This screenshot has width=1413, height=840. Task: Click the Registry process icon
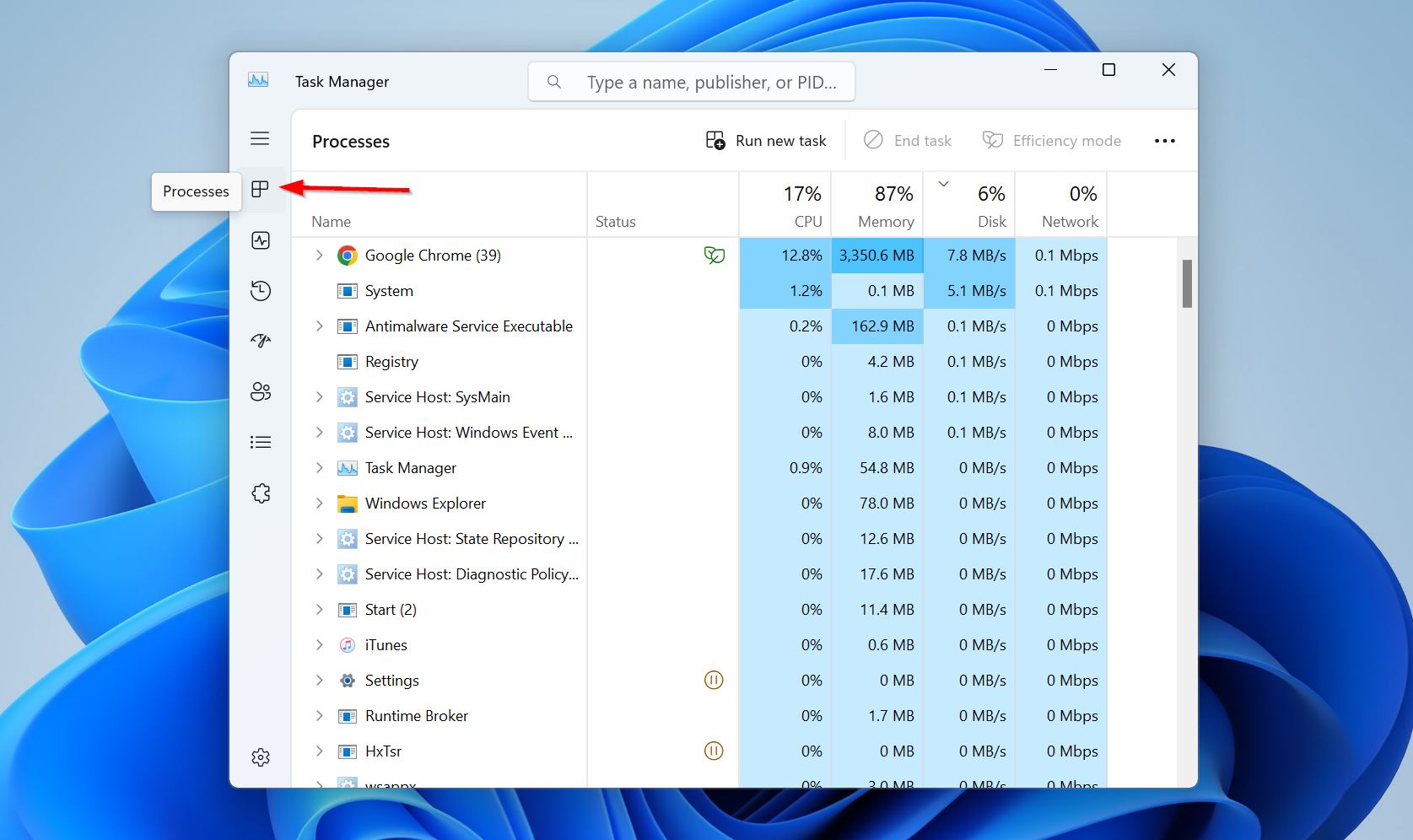point(347,362)
